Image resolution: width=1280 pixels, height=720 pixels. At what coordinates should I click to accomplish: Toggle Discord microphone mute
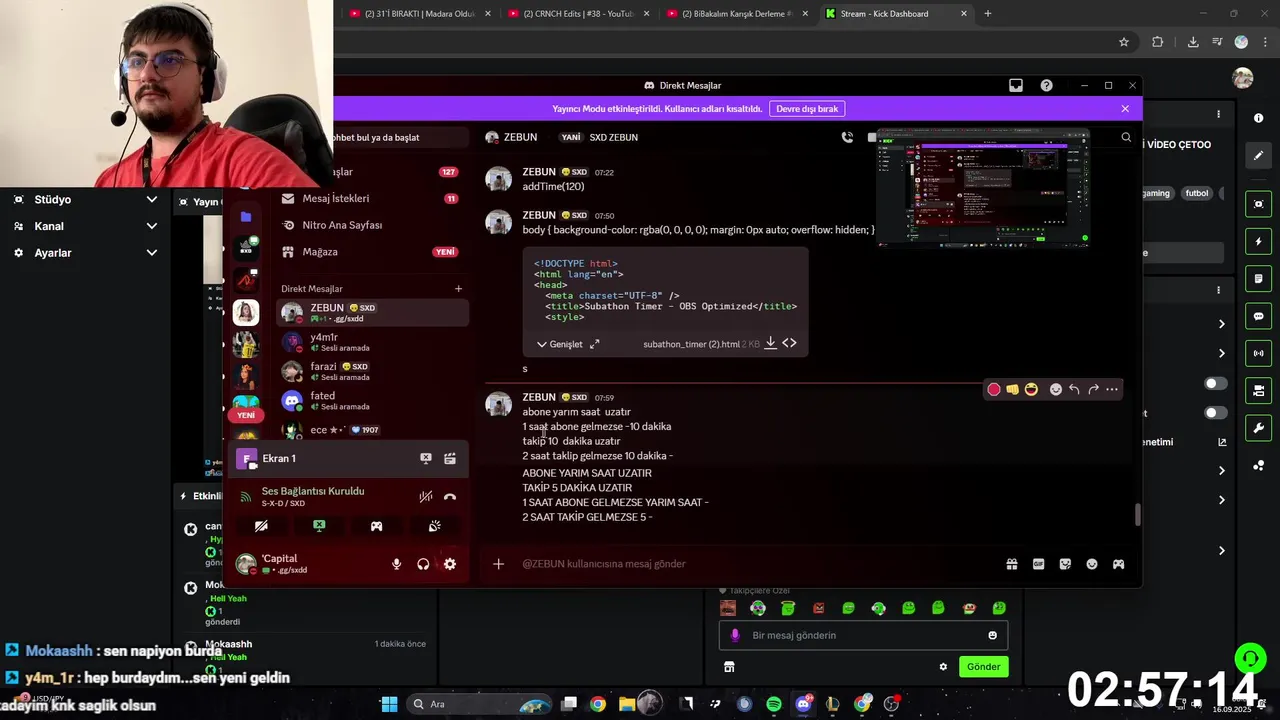click(396, 564)
